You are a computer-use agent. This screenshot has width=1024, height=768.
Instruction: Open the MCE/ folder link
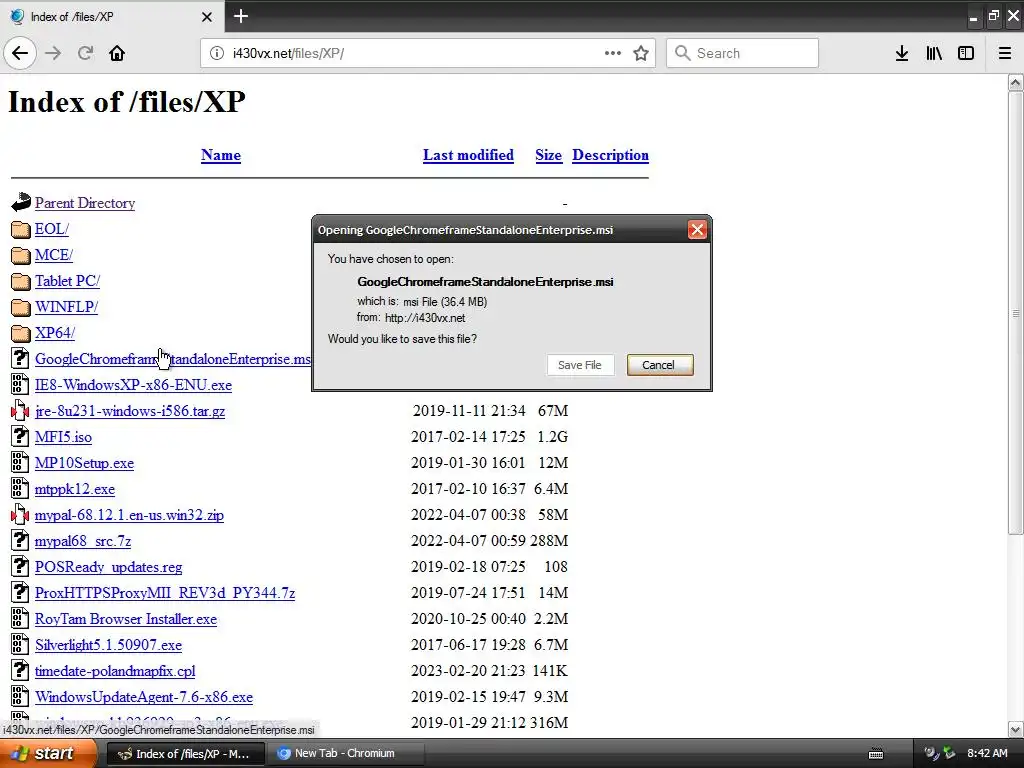(54, 255)
